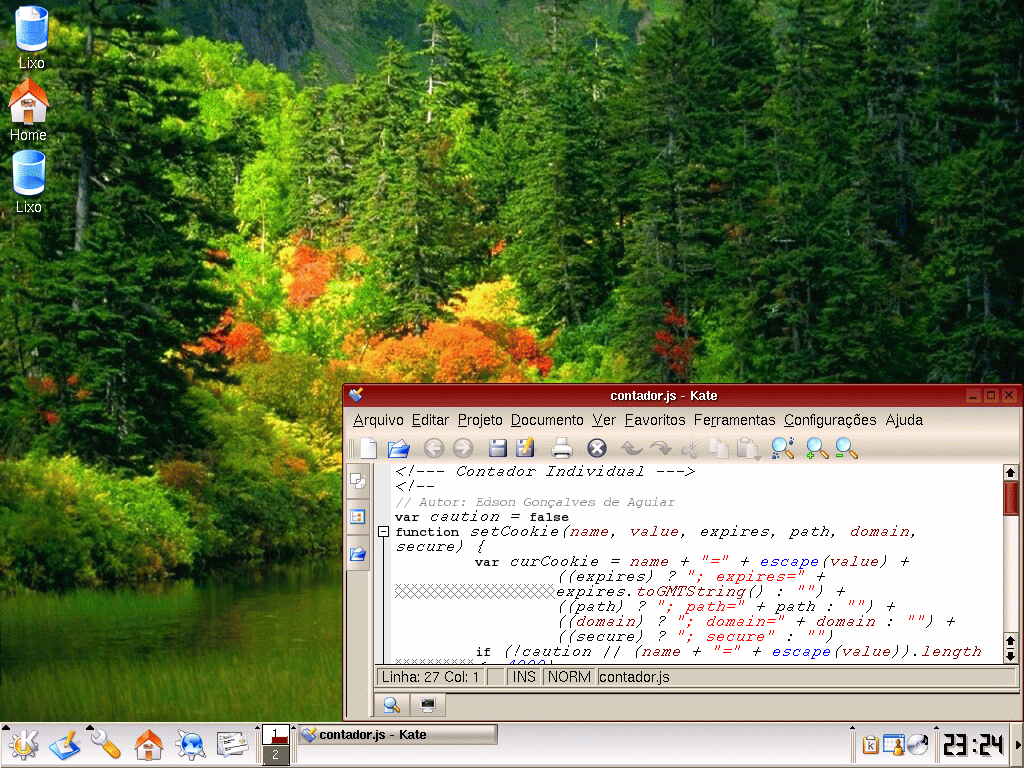The width and height of the screenshot is (1024, 768).
Task: Open Find in Files bottom panel tab
Action: [x=391, y=705]
